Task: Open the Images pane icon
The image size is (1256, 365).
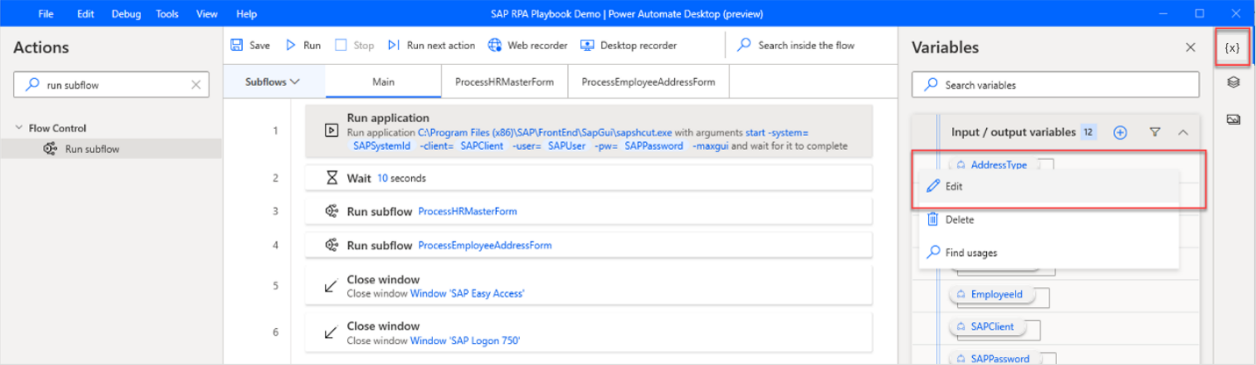Action: pyautogui.click(x=1233, y=119)
